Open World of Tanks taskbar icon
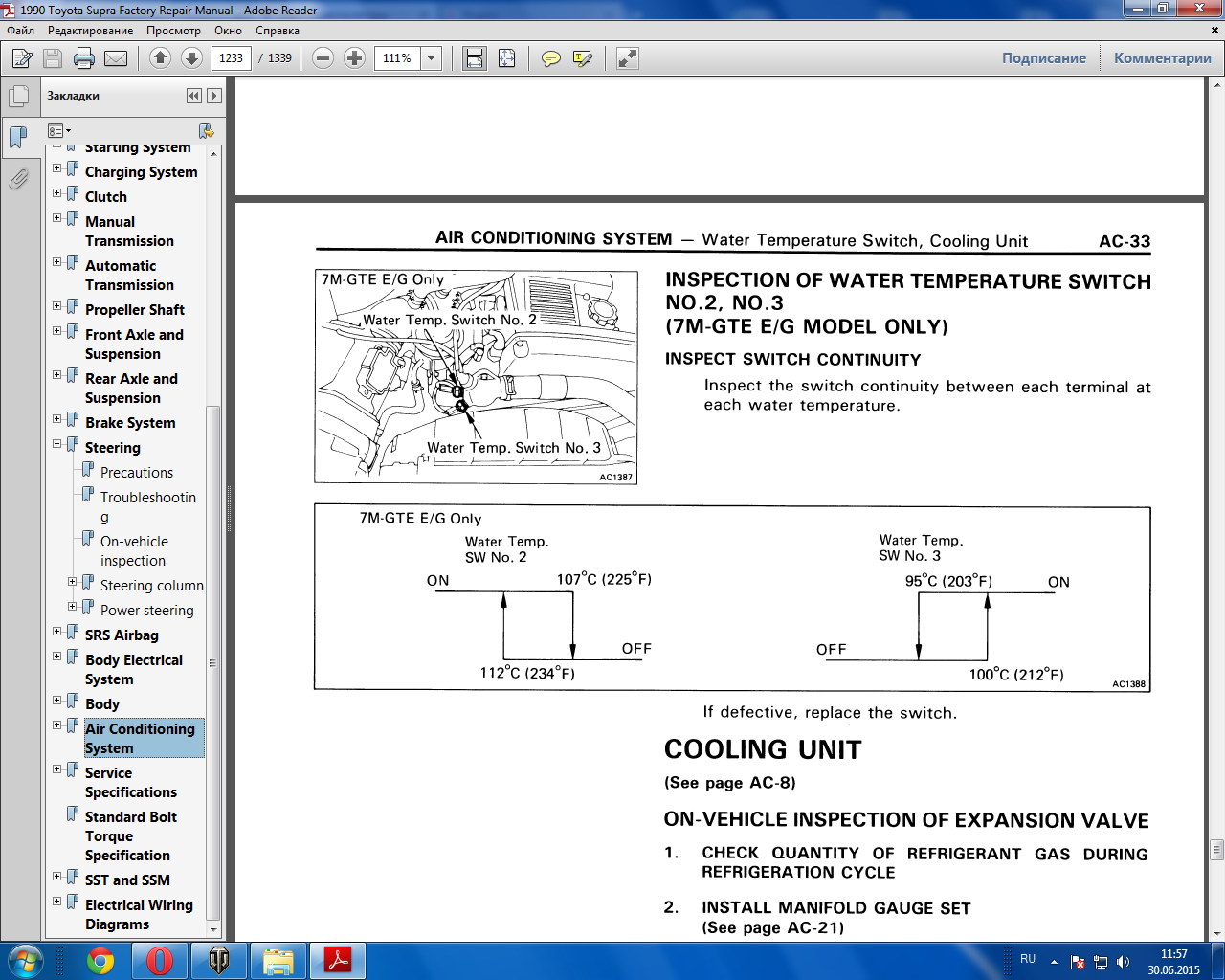 coord(219,960)
